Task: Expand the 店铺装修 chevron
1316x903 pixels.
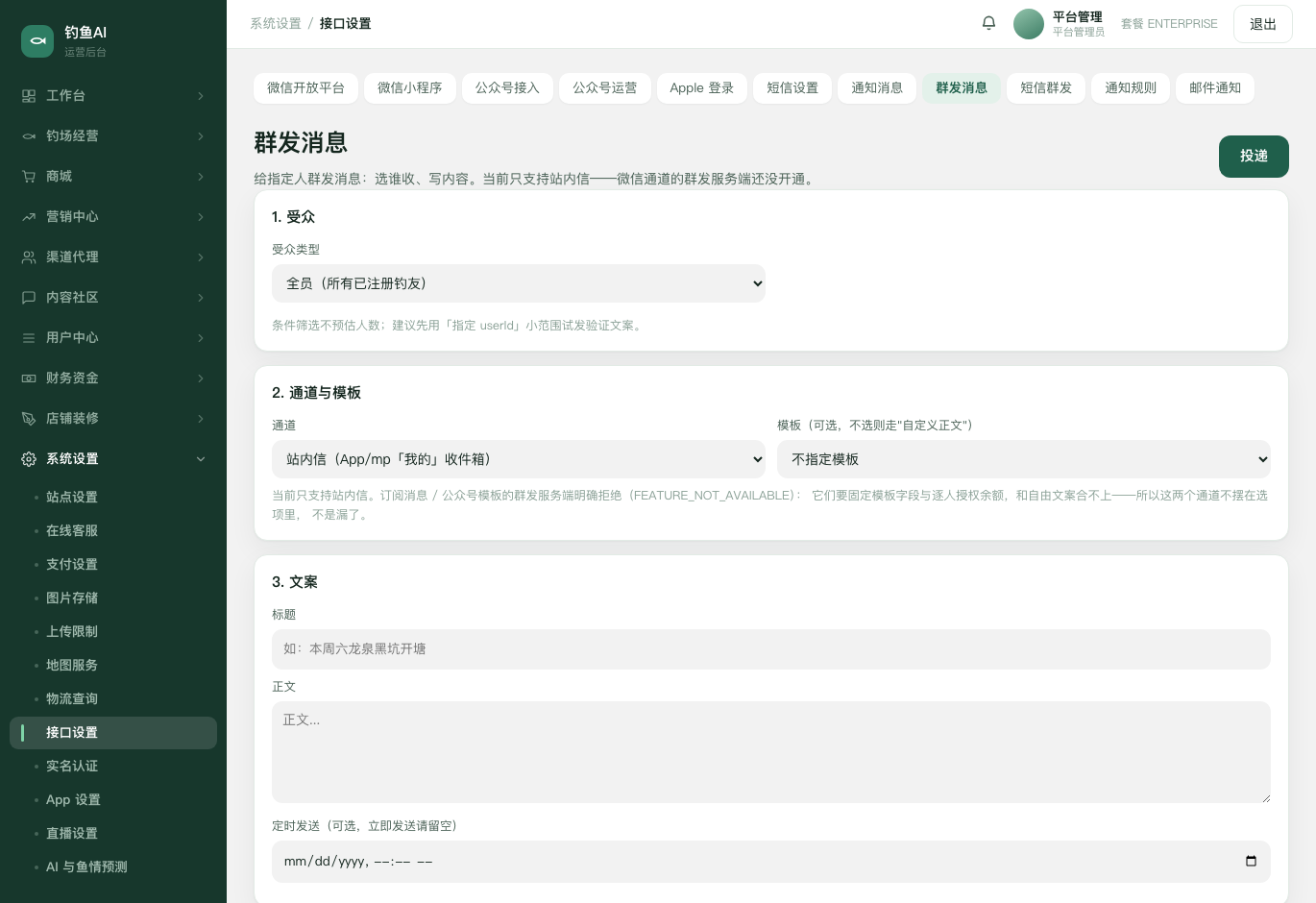Action: point(201,419)
